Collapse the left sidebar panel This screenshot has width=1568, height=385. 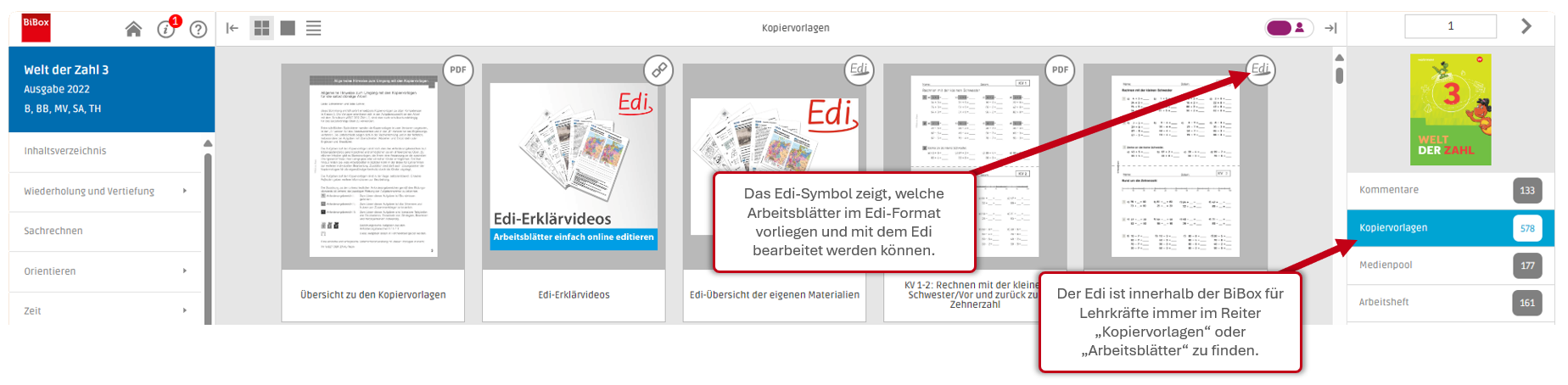[232, 28]
